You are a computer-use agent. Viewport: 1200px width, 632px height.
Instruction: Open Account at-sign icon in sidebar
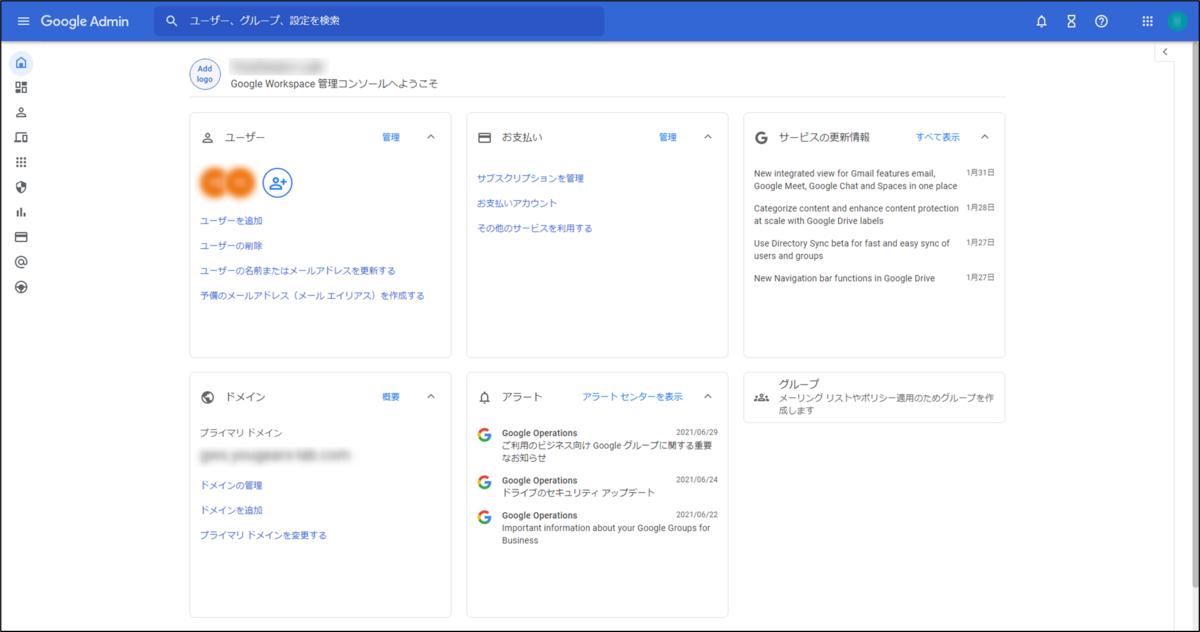[21, 262]
